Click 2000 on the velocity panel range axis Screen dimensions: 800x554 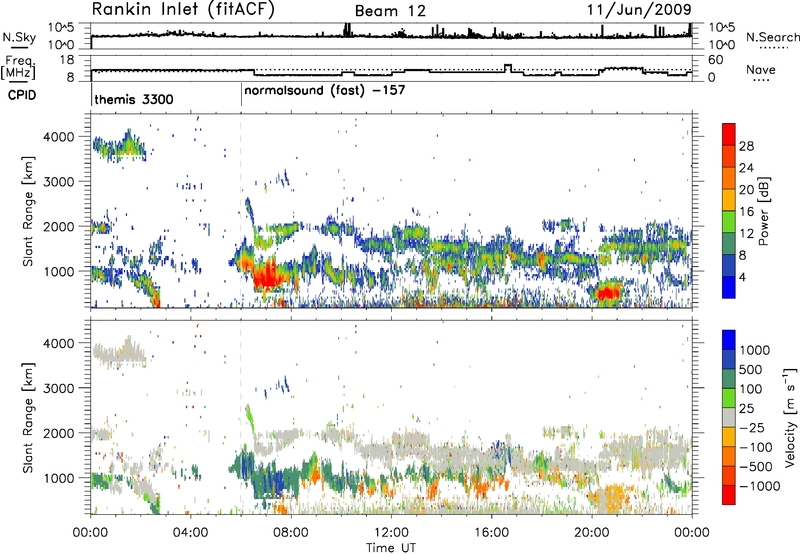58,433
